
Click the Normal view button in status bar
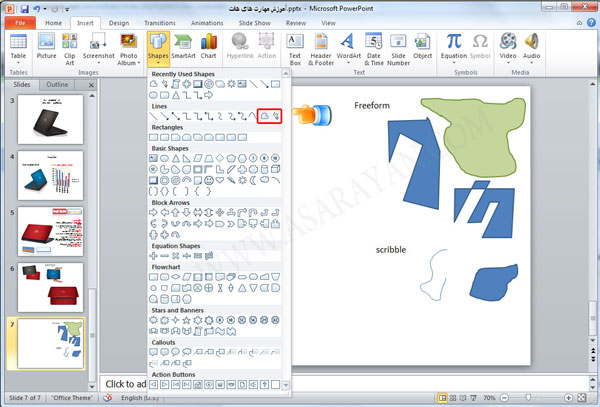tap(441, 399)
